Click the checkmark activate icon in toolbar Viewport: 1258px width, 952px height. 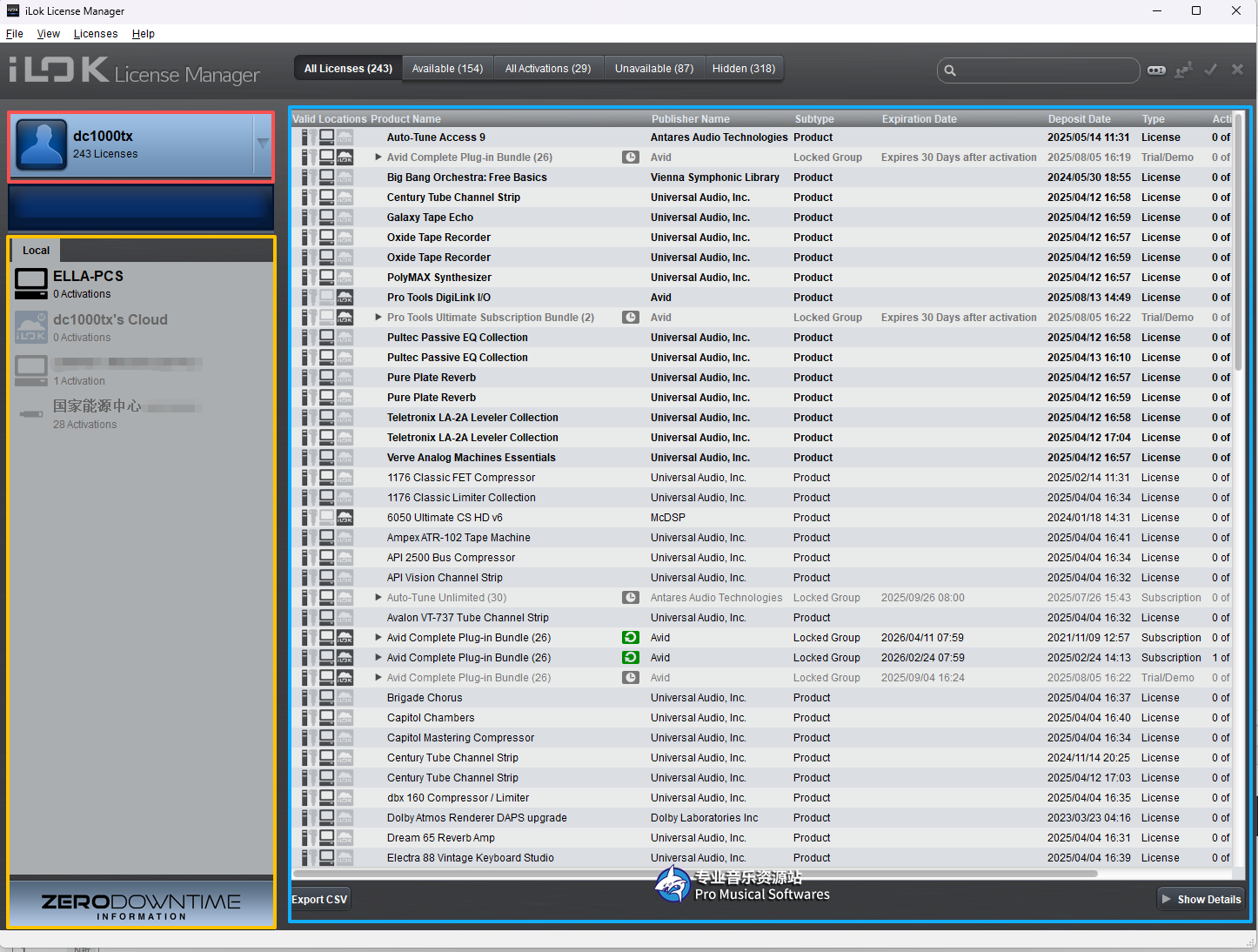tap(1210, 70)
